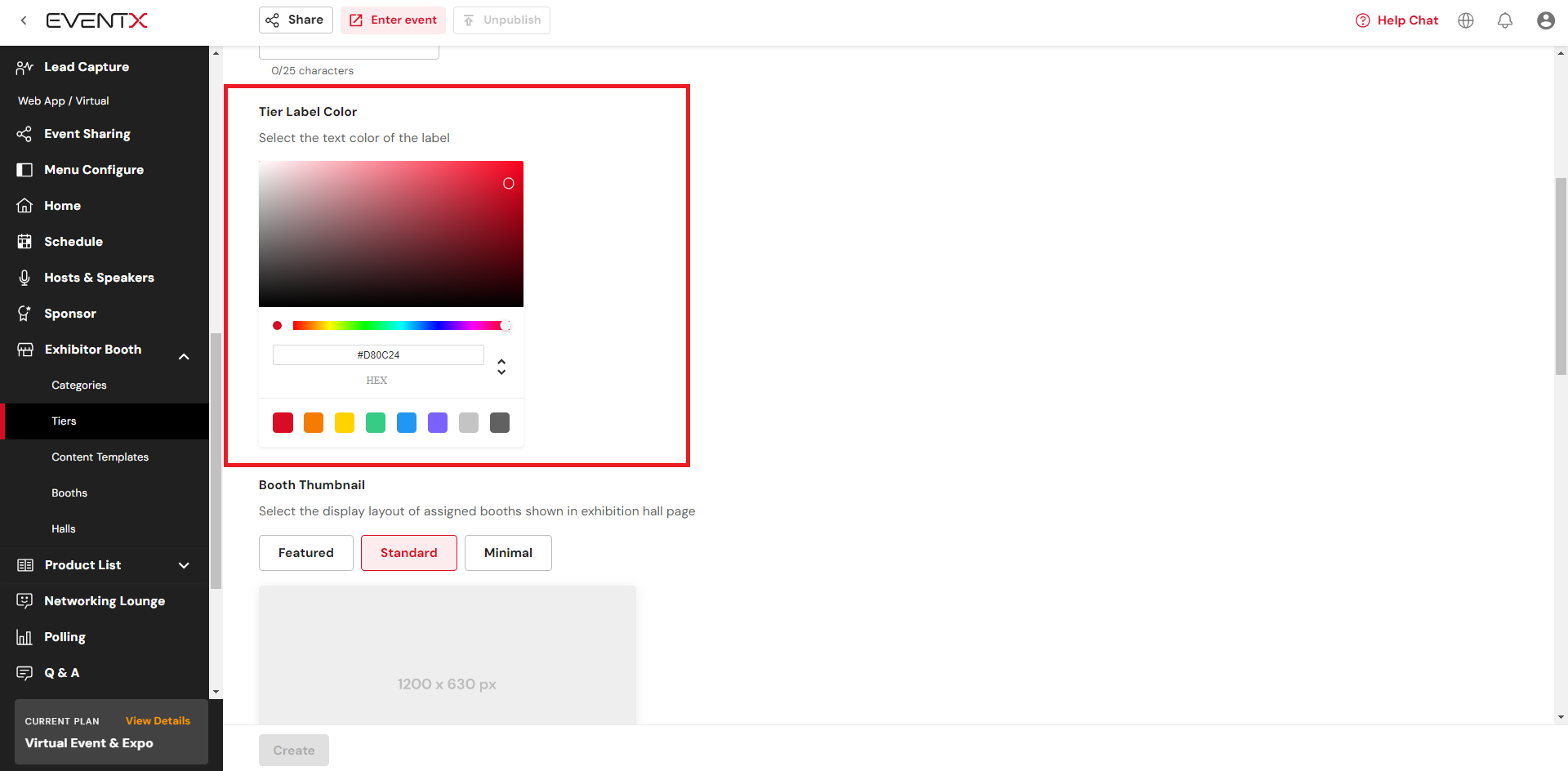Pick the purple preset color swatch
This screenshot has width=1568, height=771.
pyautogui.click(x=438, y=422)
